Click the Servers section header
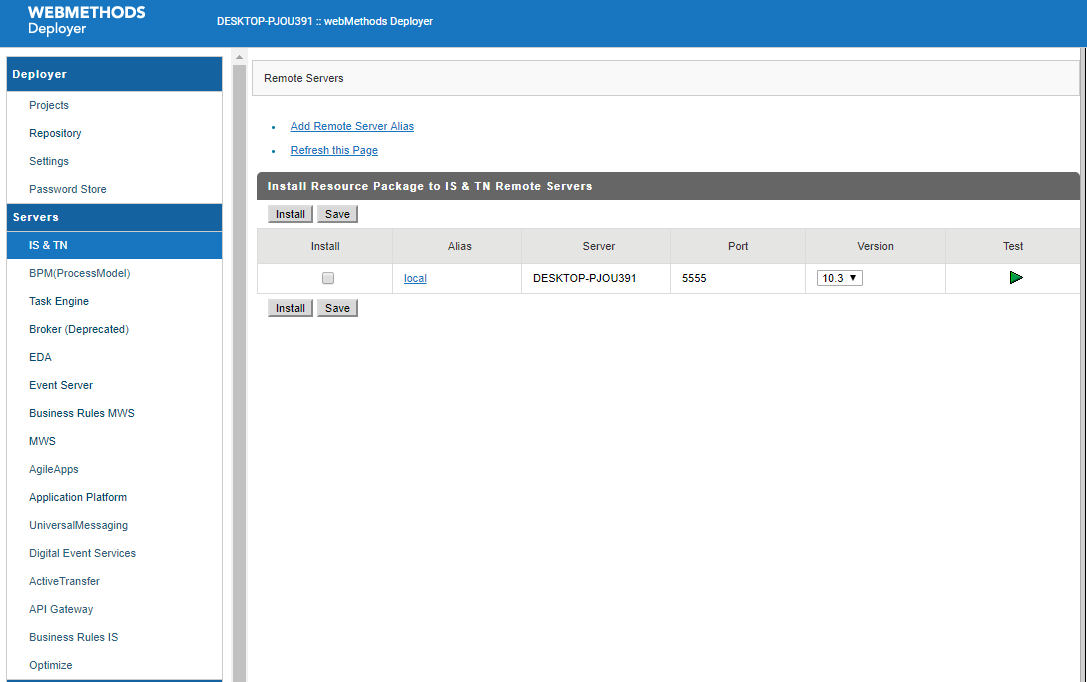 pyautogui.click(x=114, y=217)
